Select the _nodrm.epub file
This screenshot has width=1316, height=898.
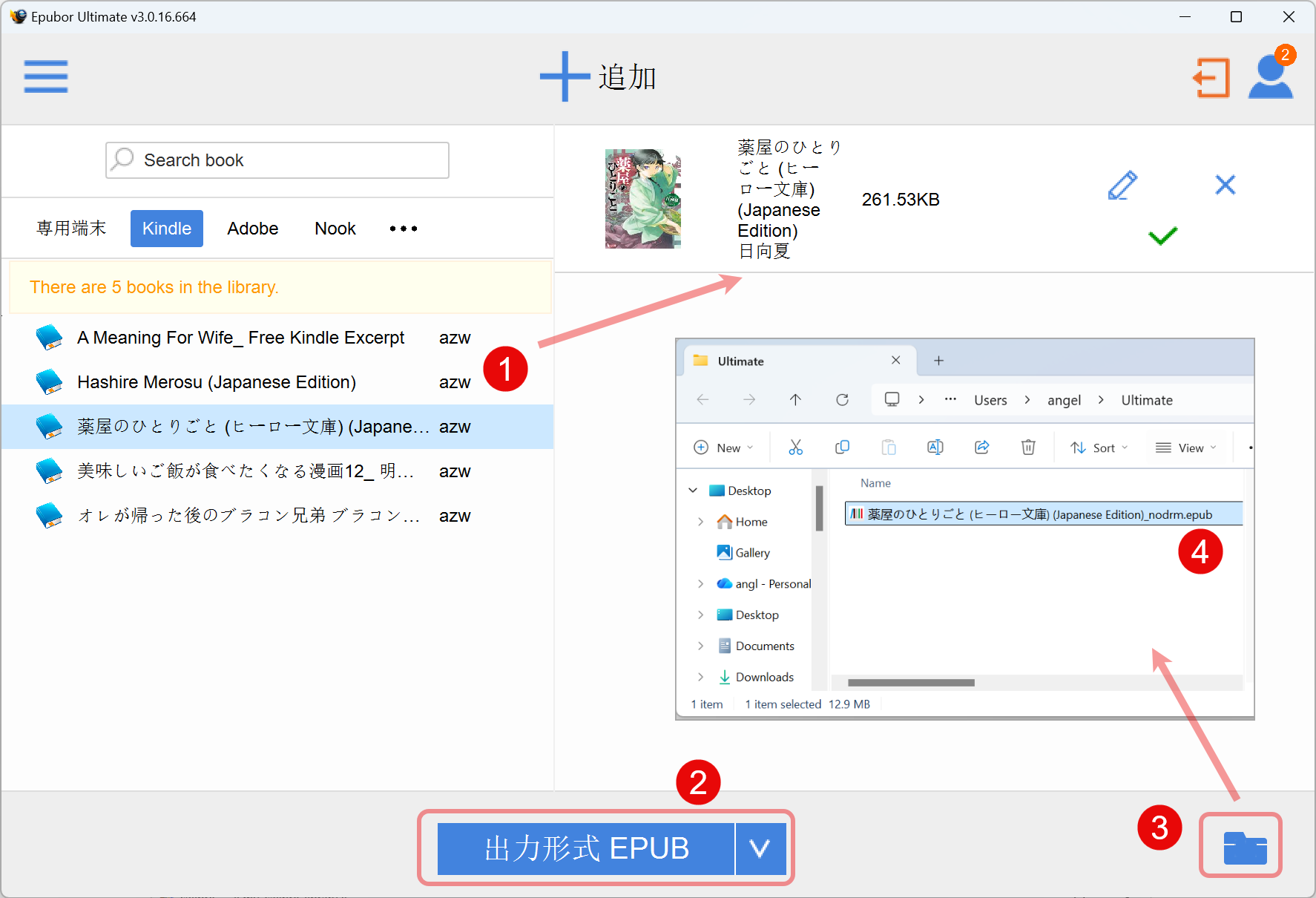coord(1044,514)
